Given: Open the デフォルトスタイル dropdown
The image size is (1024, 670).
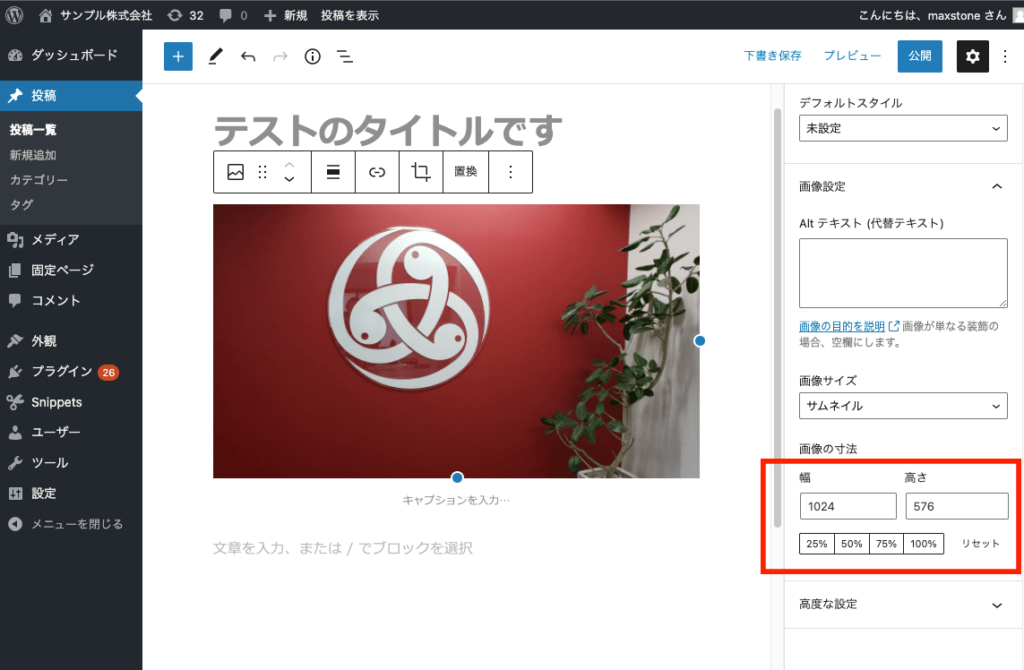Looking at the screenshot, I should [x=902, y=128].
